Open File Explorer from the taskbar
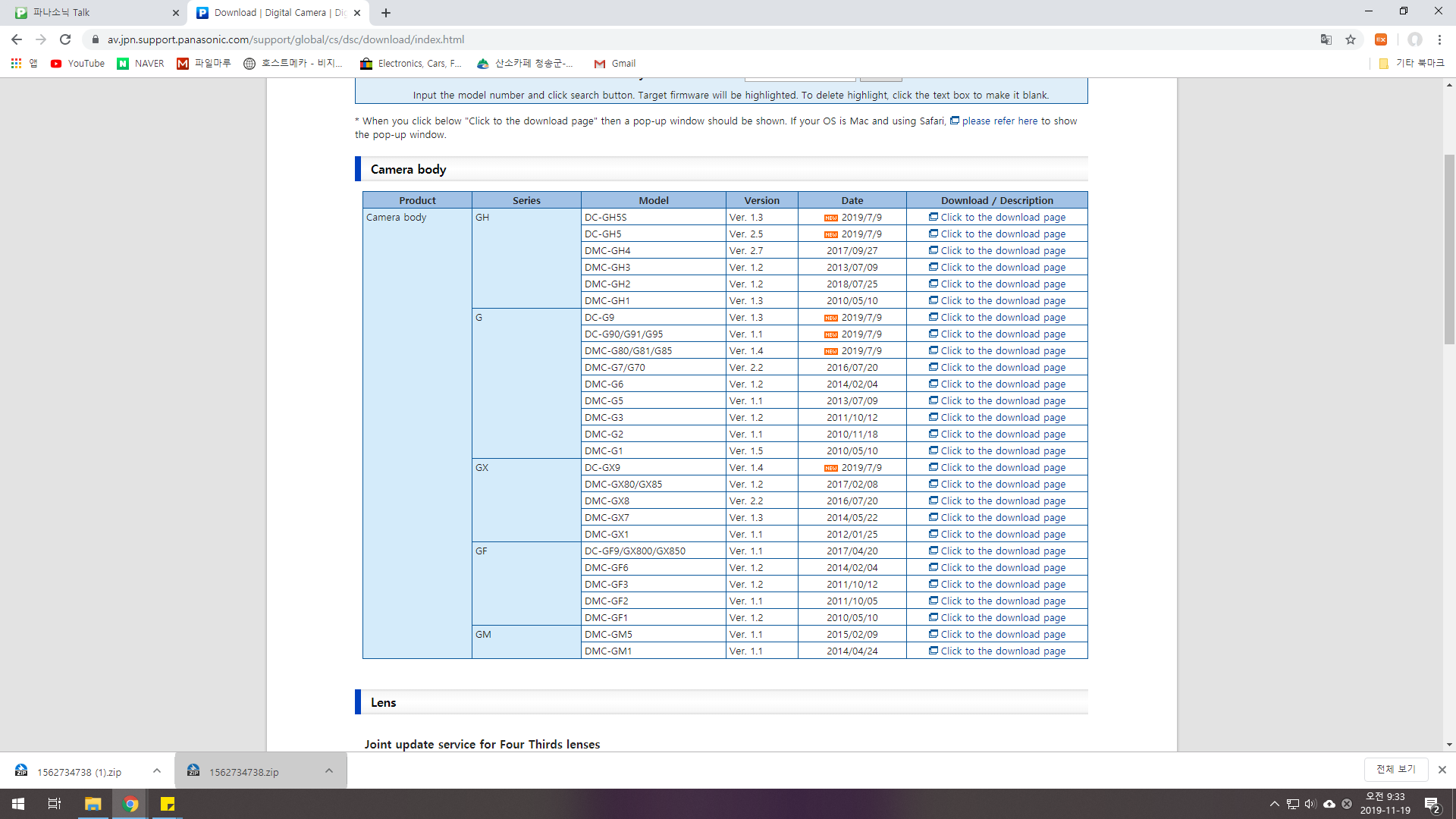 [x=93, y=804]
